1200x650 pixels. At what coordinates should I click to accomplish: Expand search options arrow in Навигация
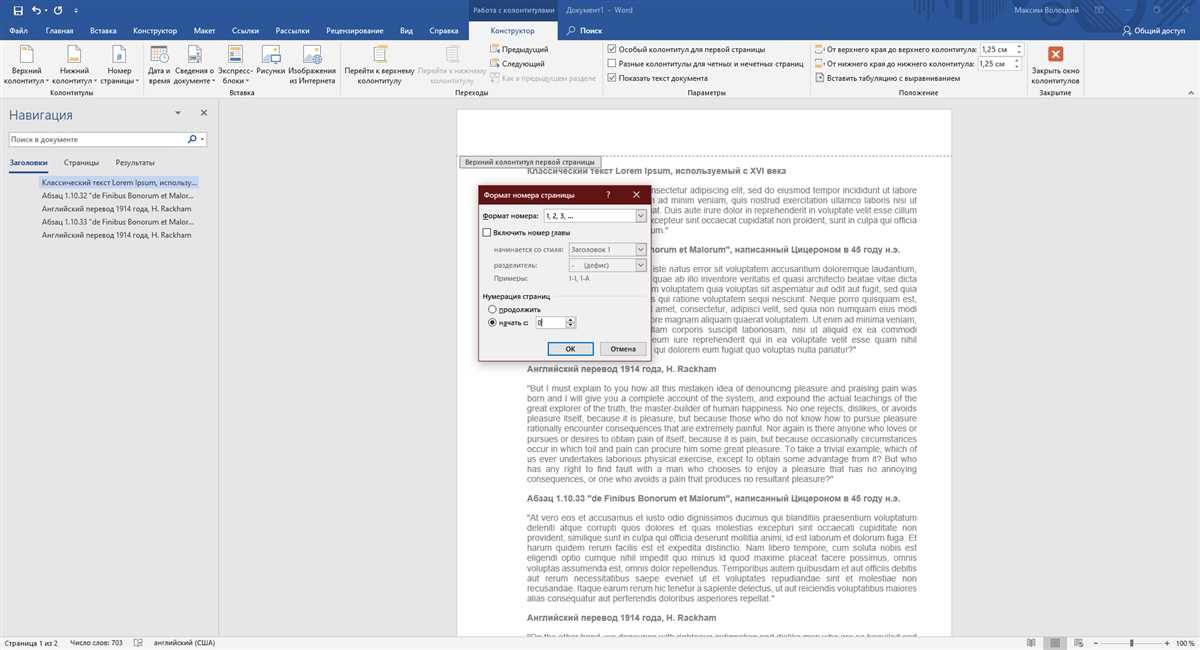point(203,140)
